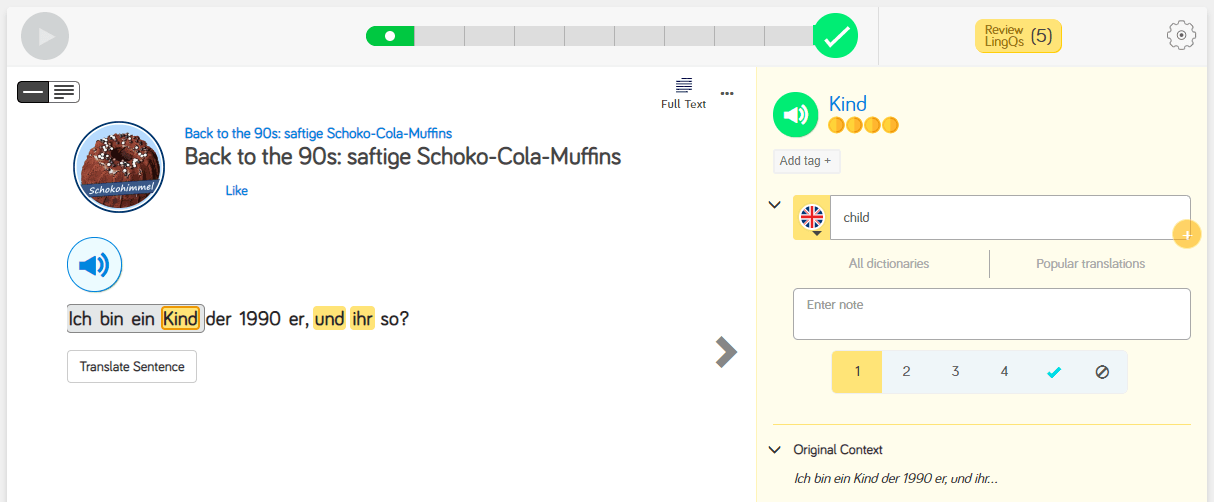Viewport: 1214px width, 502px height.
Task: Play the lesson audio from top bar
Action: pos(45,36)
